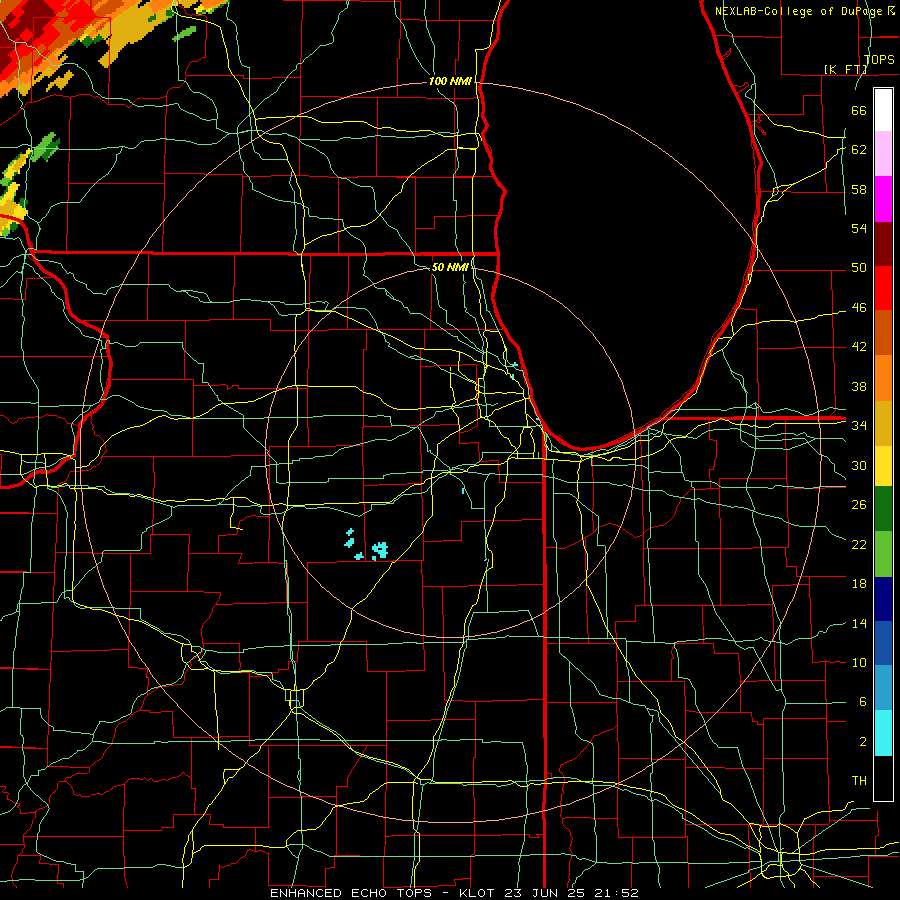Click the "100 NMI" range ring label
The width and height of the screenshot is (900, 900).
click(x=451, y=82)
